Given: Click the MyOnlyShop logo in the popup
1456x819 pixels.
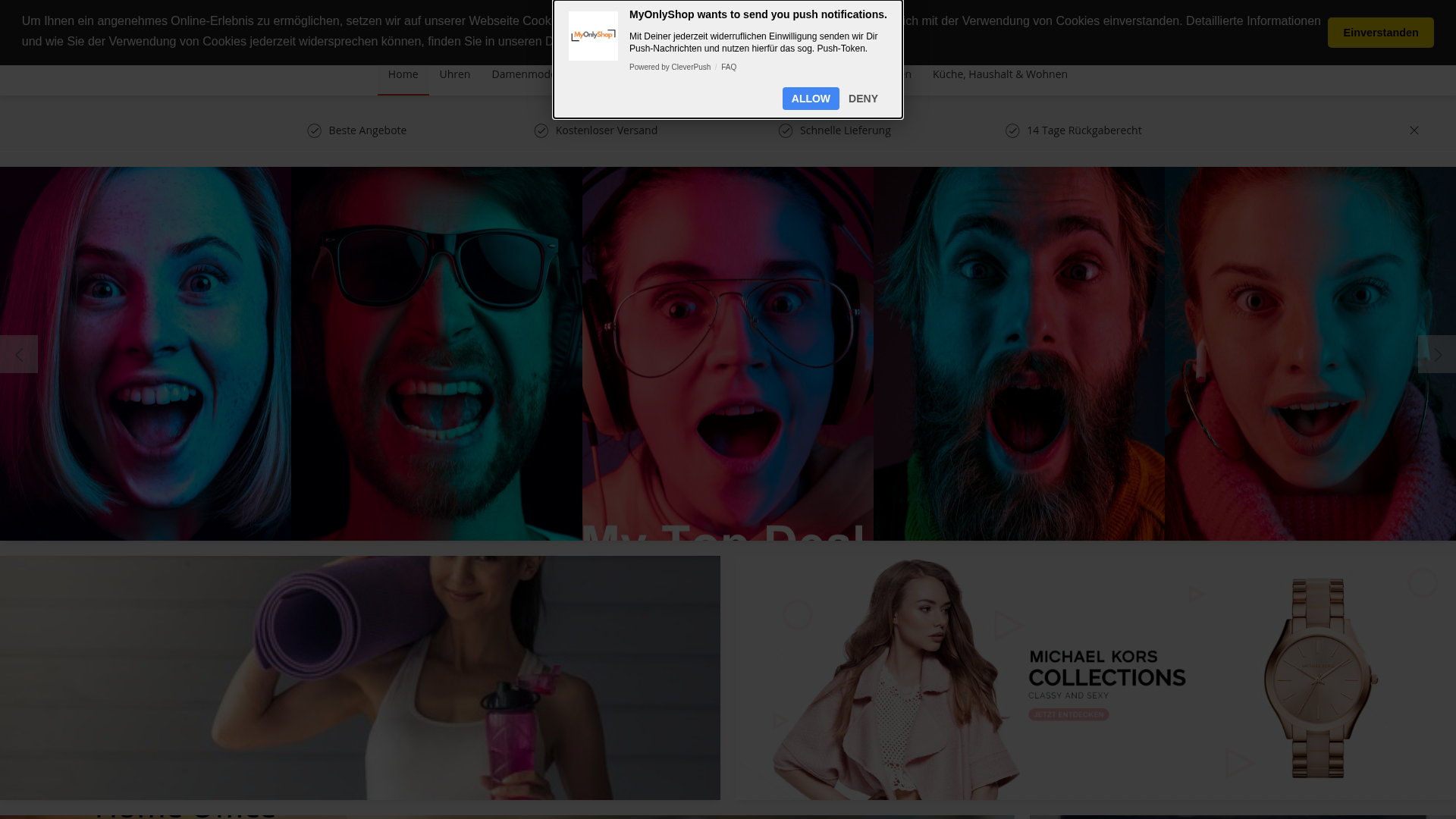Looking at the screenshot, I should tap(593, 36).
